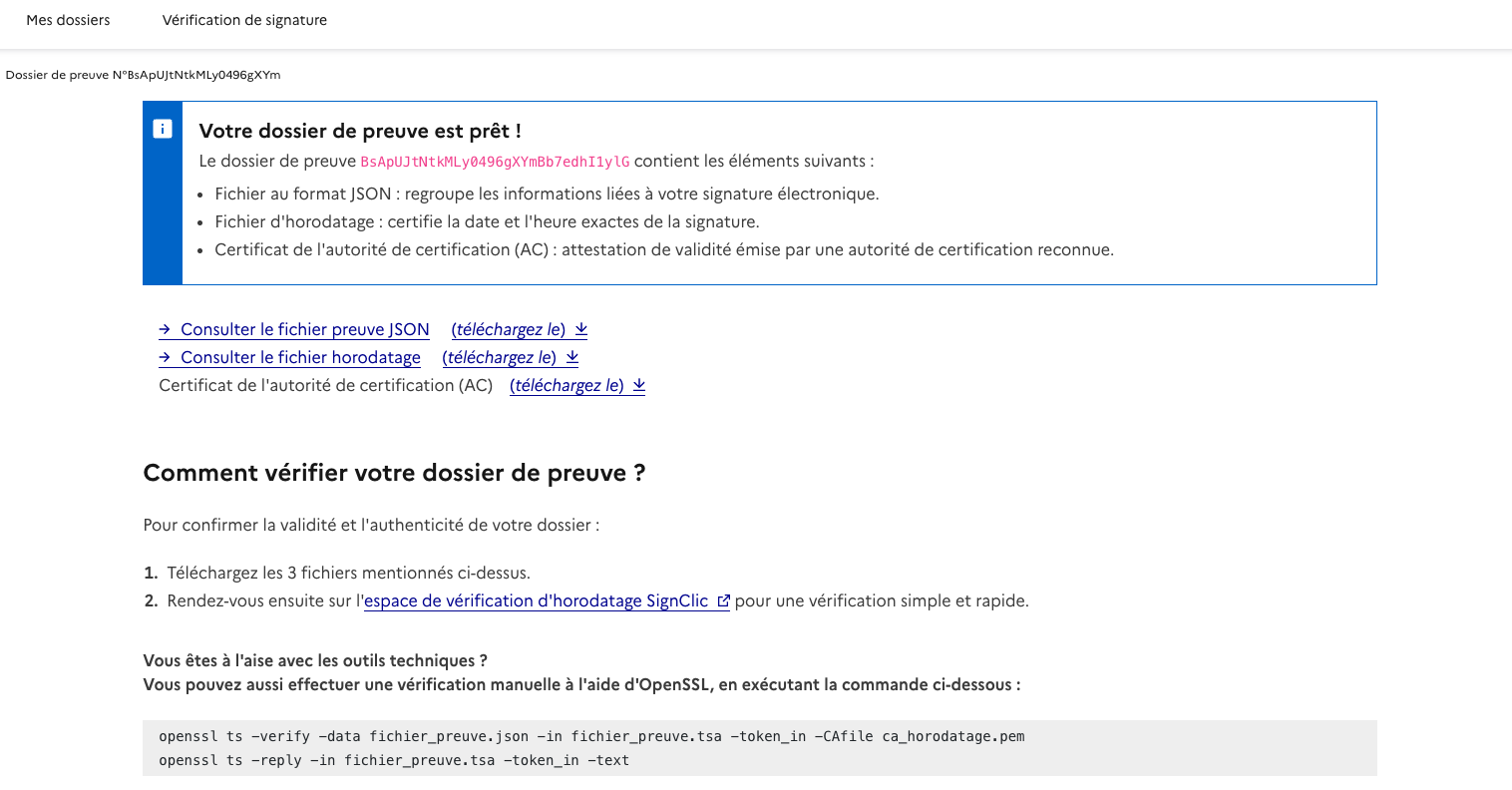This screenshot has height=790, width=1512.
Task: Click download icon for the AC certificate
Action: pos(639,385)
